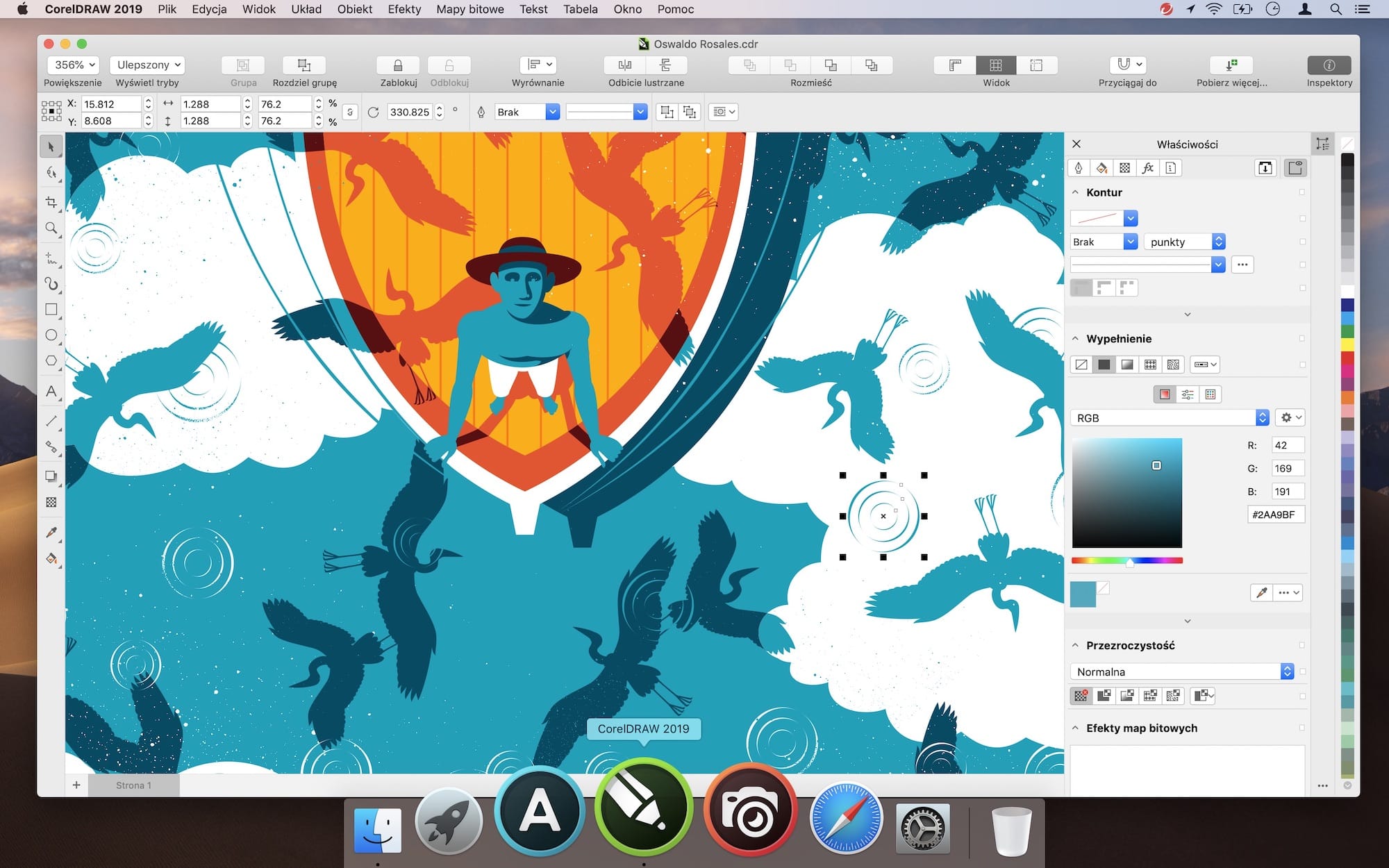Select the Ellipse tool
Image resolution: width=1389 pixels, height=868 pixels.
tap(51, 335)
